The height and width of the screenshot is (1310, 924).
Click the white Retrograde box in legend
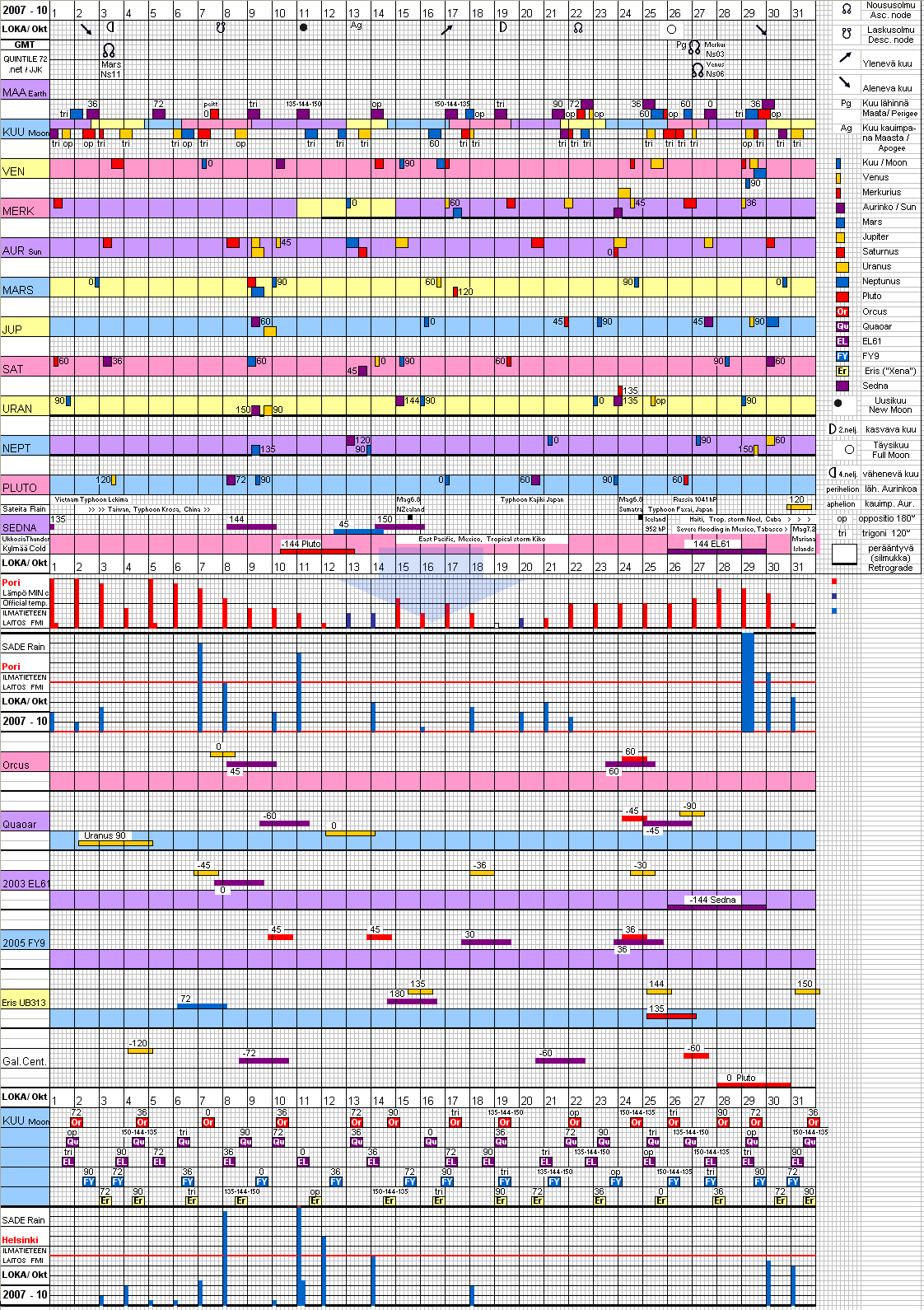(844, 554)
